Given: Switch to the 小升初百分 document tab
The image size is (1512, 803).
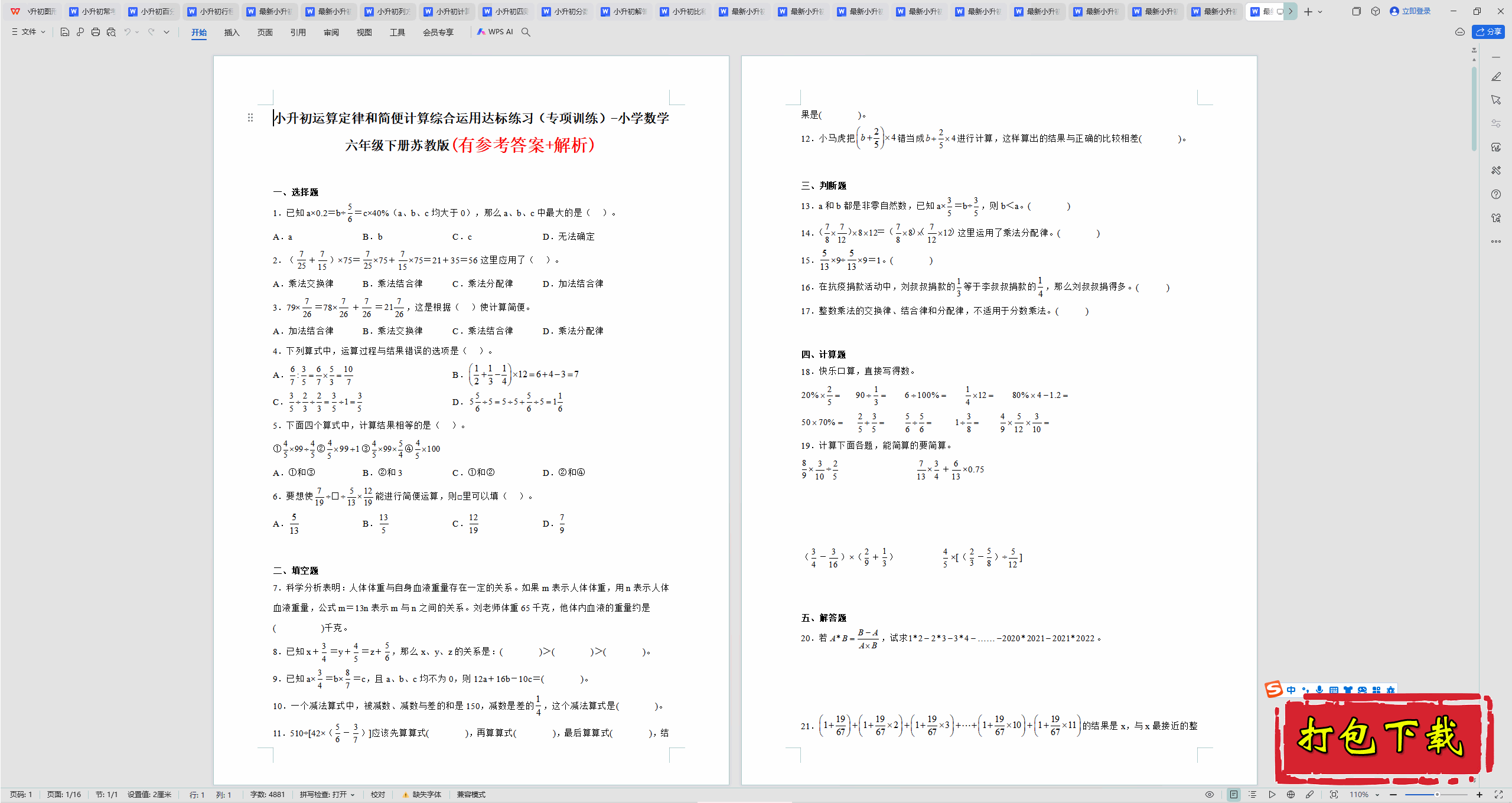Looking at the screenshot, I should coord(152,11).
